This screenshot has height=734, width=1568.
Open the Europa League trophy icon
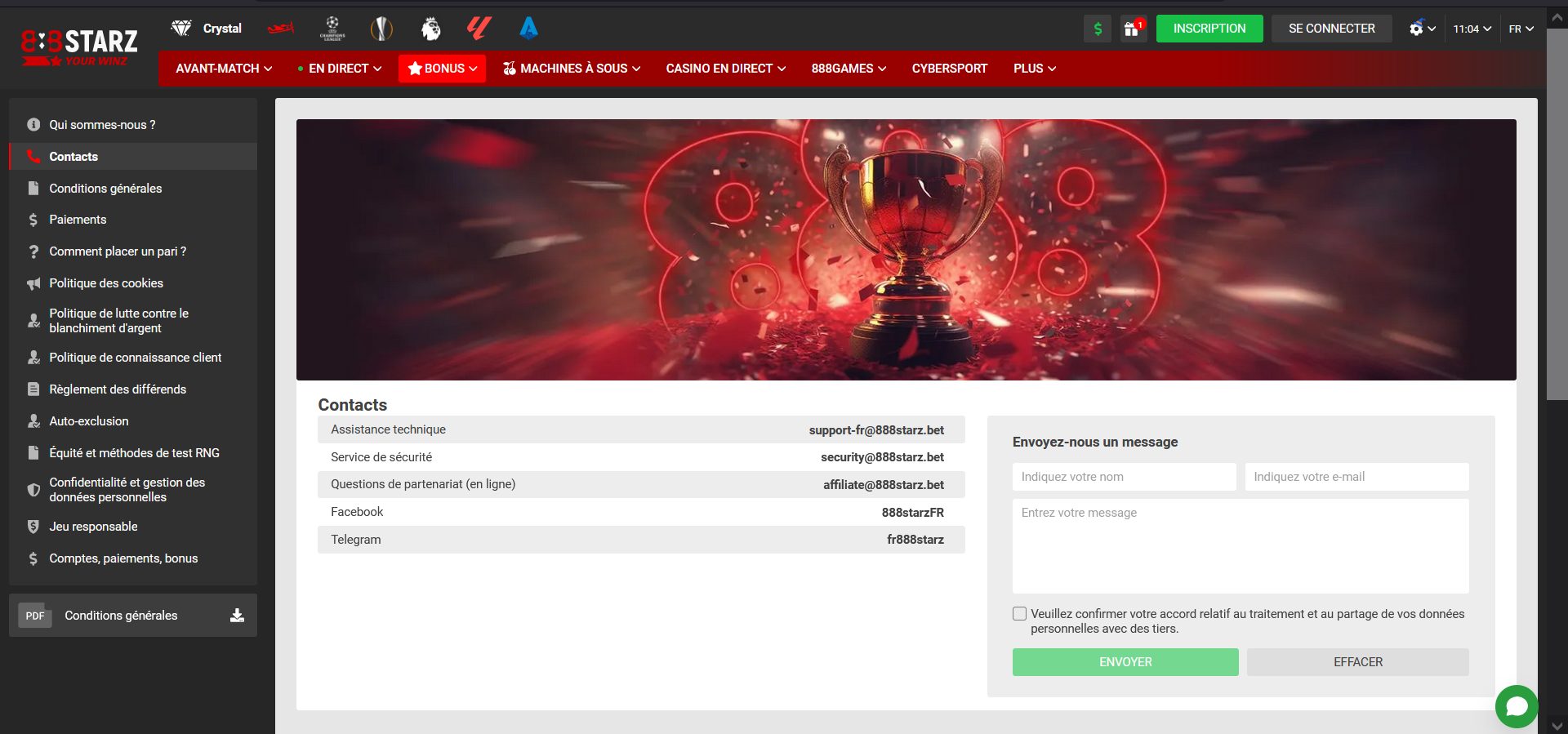(381, 29)
